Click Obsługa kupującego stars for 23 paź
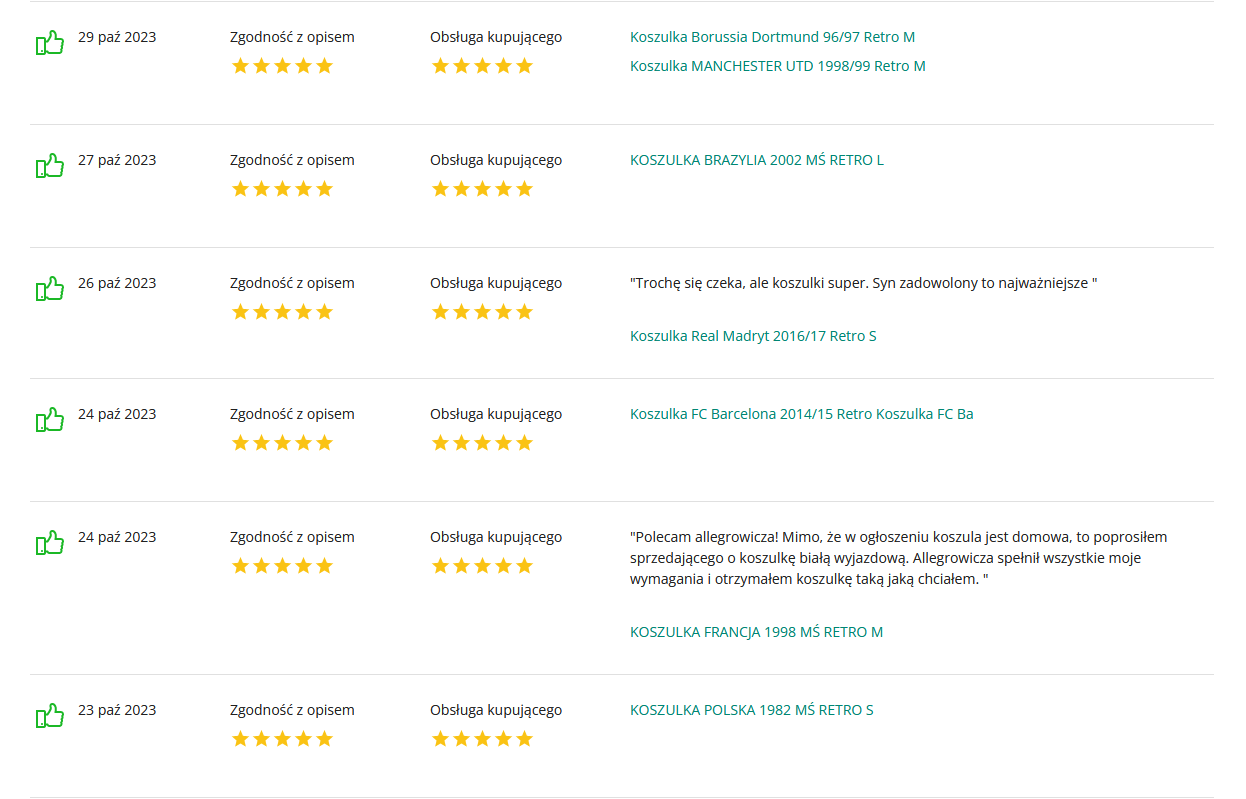 (482, 739)
